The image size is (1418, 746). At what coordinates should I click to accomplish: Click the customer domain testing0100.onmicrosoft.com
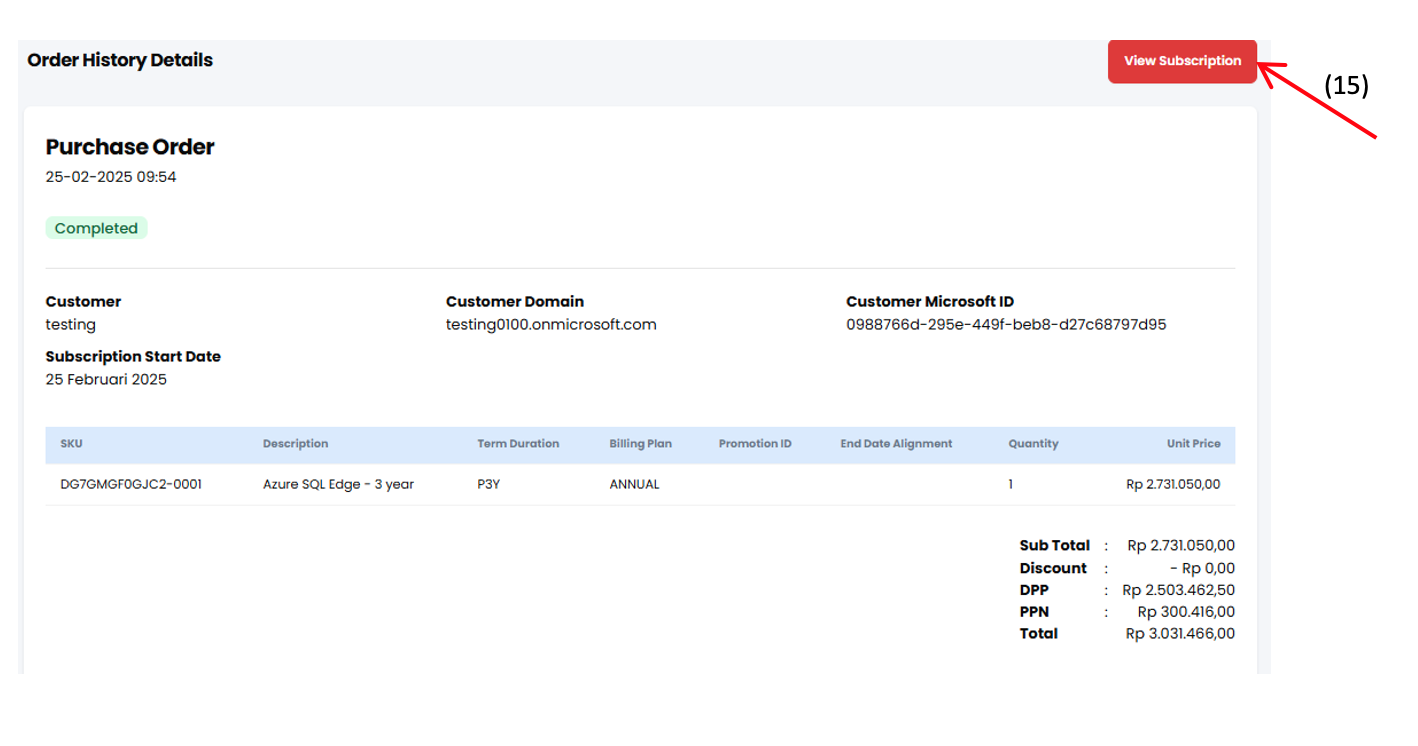click(551, 325)
